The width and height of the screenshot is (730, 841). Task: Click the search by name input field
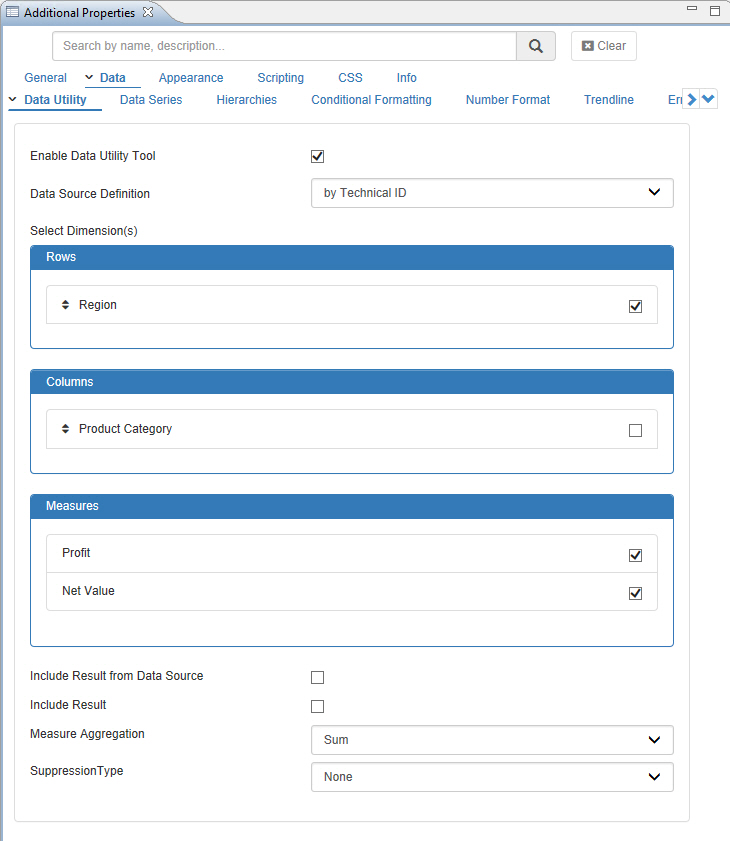point(284,46)
